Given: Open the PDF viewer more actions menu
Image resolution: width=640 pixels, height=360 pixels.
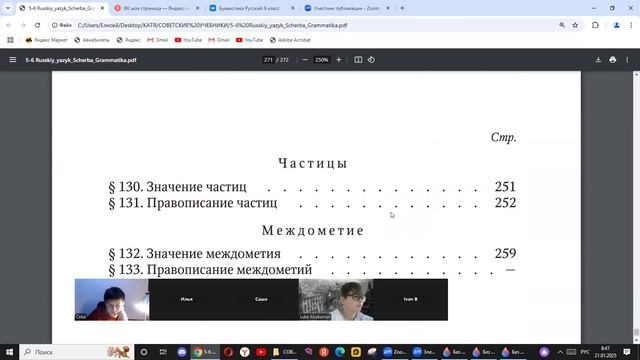Looking at the screenshot, I should pos(627,60).
